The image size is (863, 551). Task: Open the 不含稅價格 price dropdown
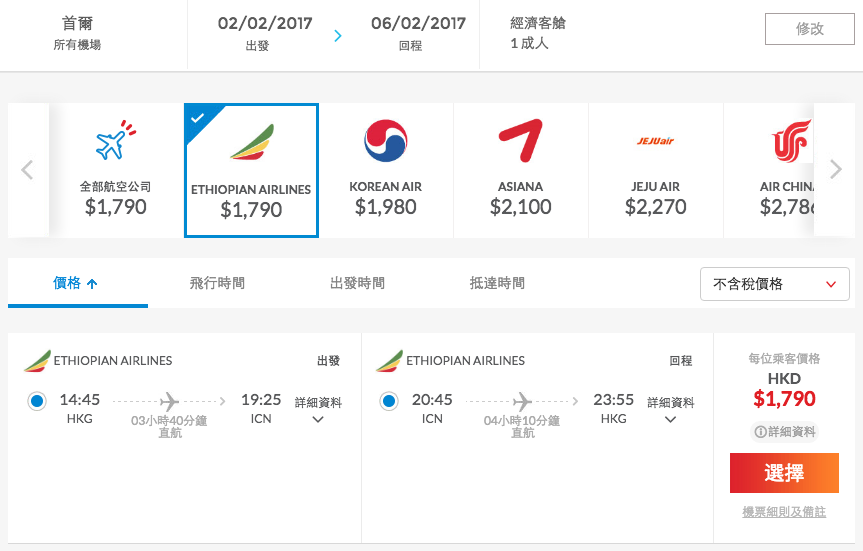[774, 284]
